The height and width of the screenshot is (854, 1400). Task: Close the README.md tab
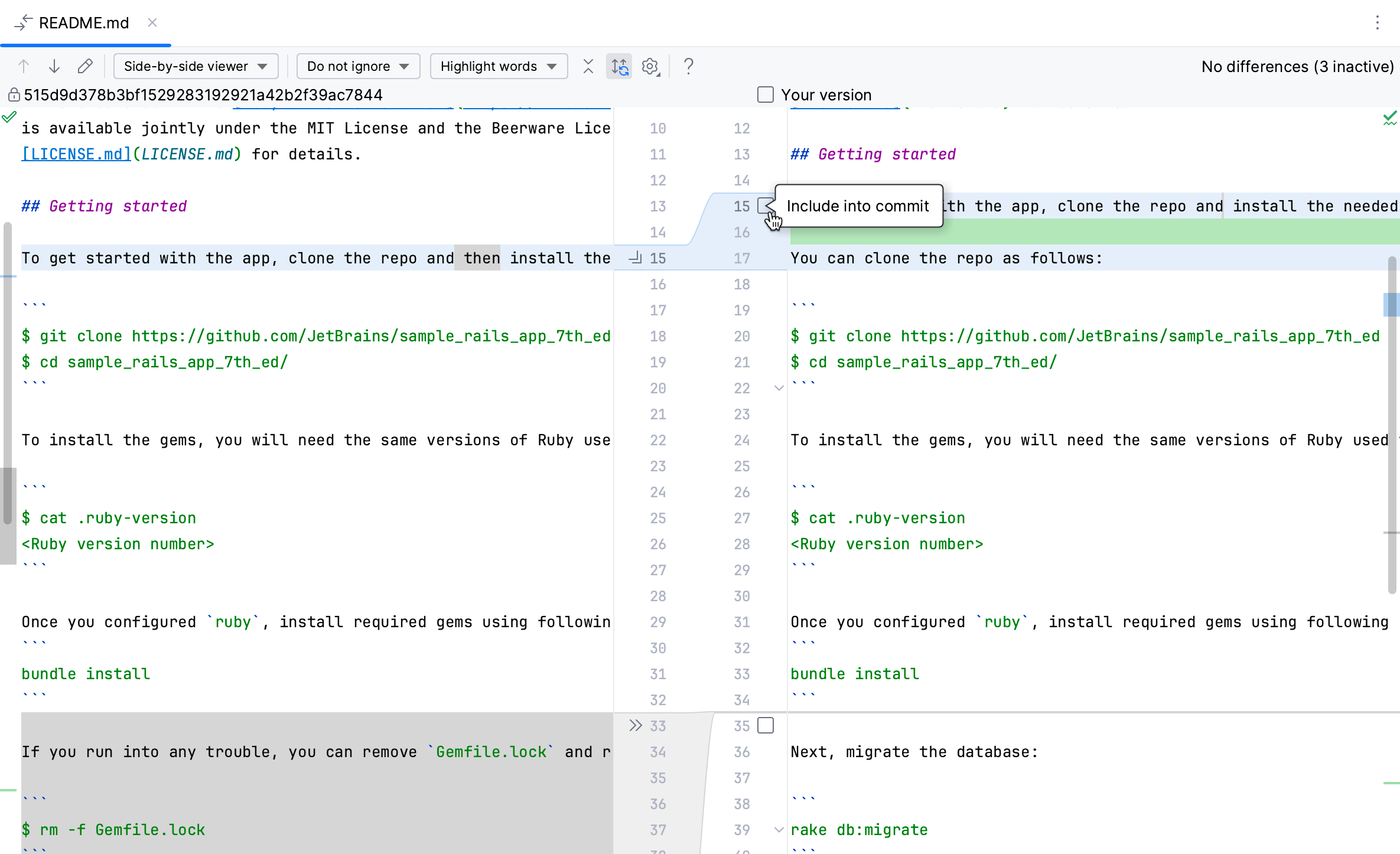click(152, 22)
